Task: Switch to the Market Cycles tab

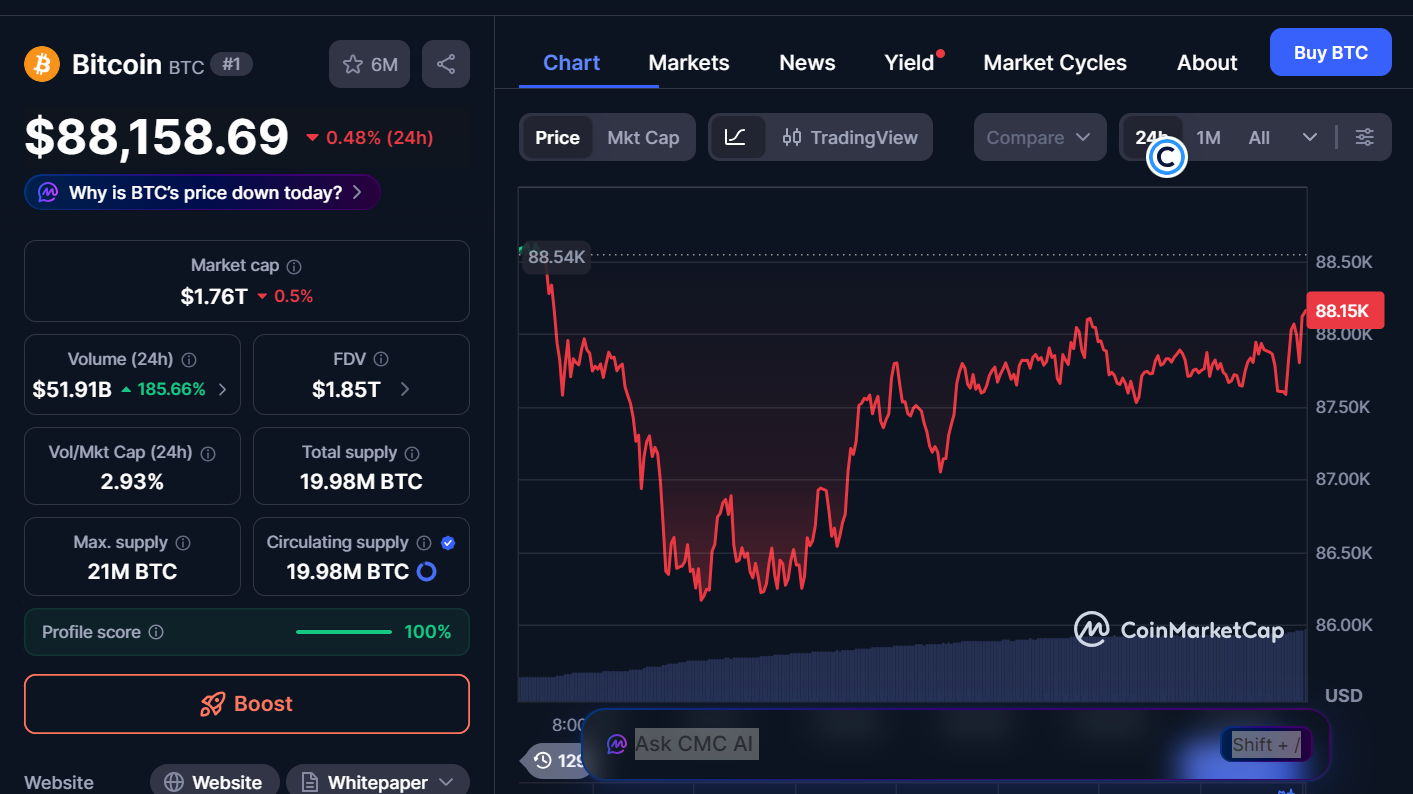Action: 1055,63
